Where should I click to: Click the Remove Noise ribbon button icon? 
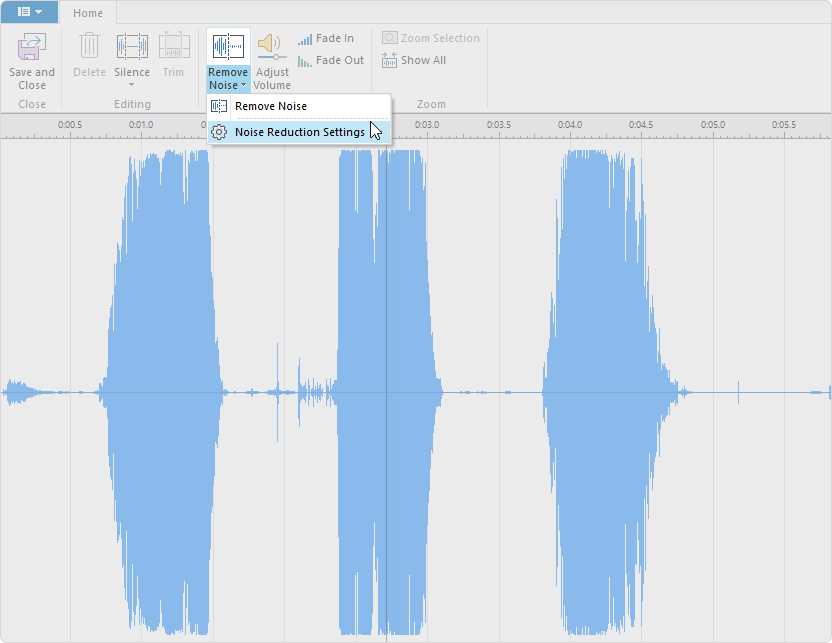coord(228,47)
